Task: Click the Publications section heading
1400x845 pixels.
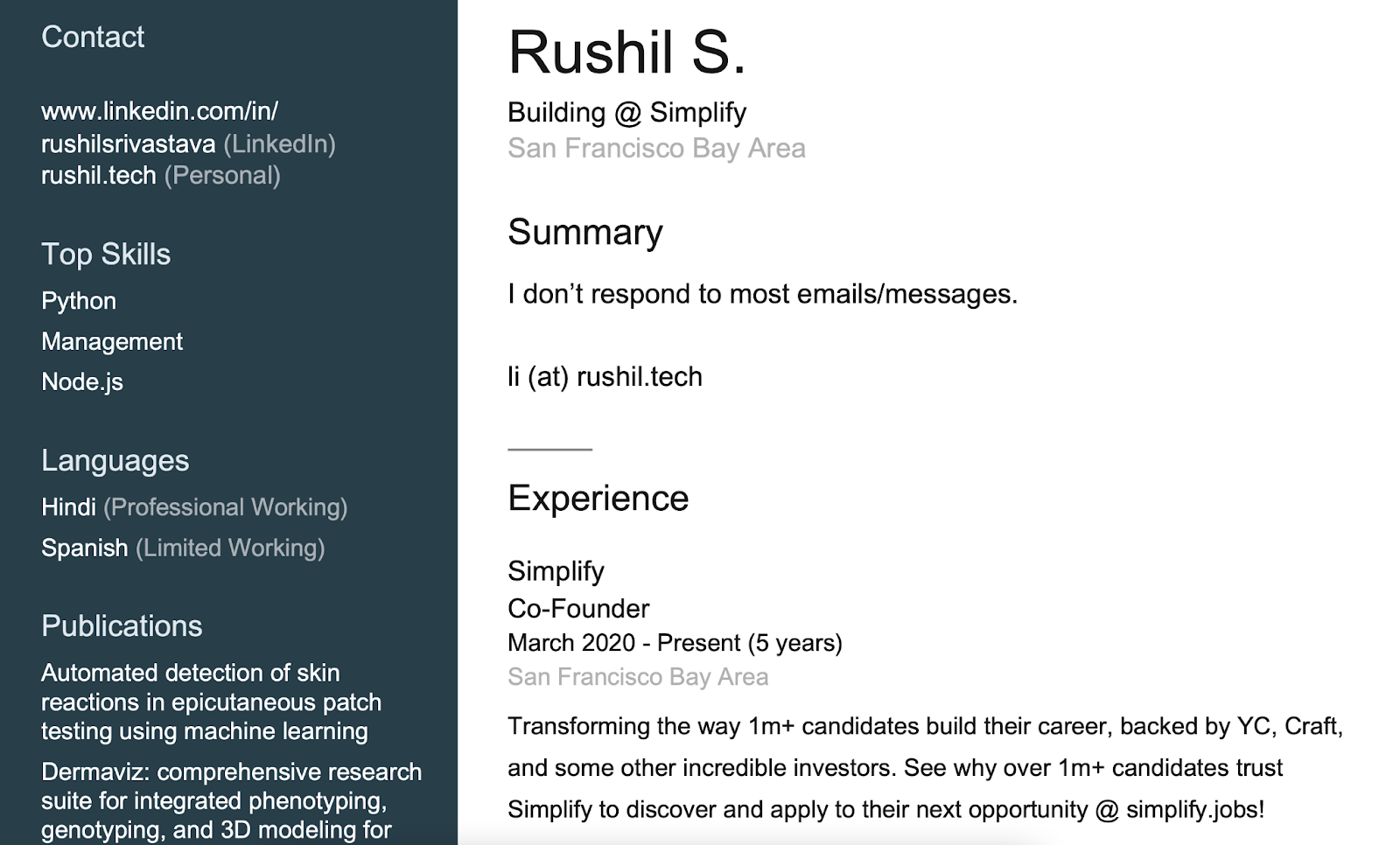Action: (x=122, y=626)
